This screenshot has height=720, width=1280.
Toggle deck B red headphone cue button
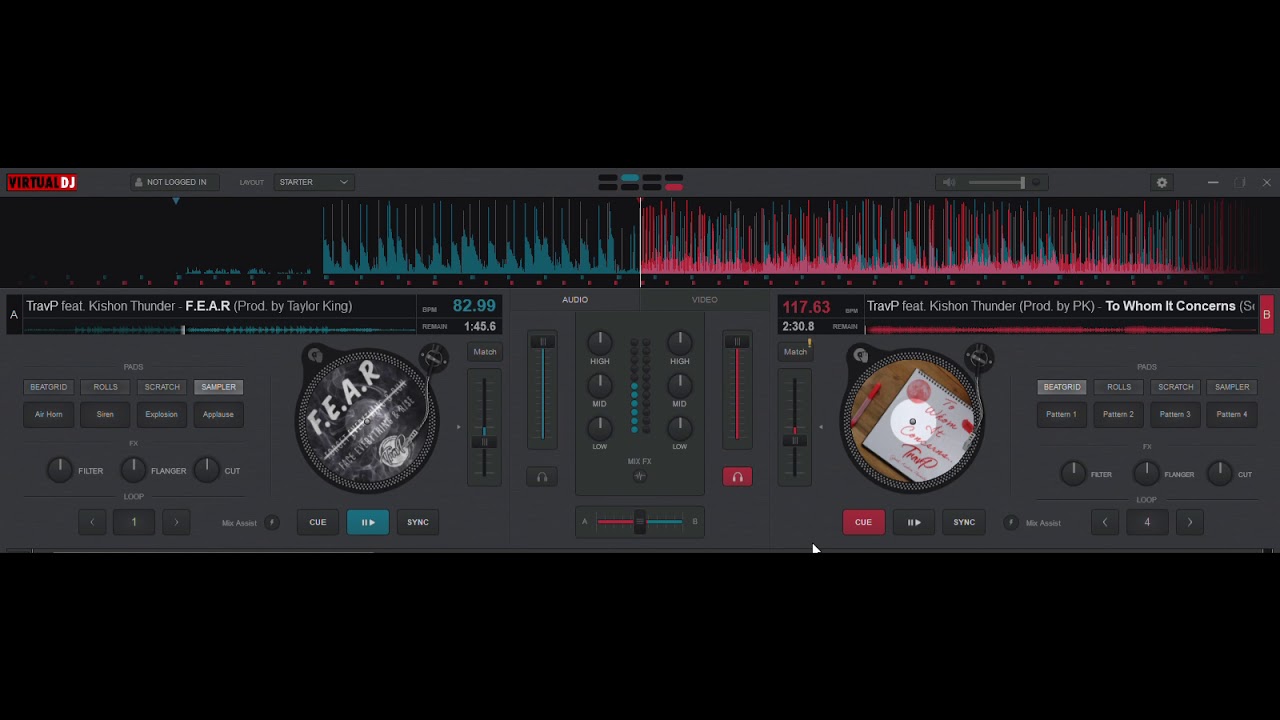pos(737,477)
